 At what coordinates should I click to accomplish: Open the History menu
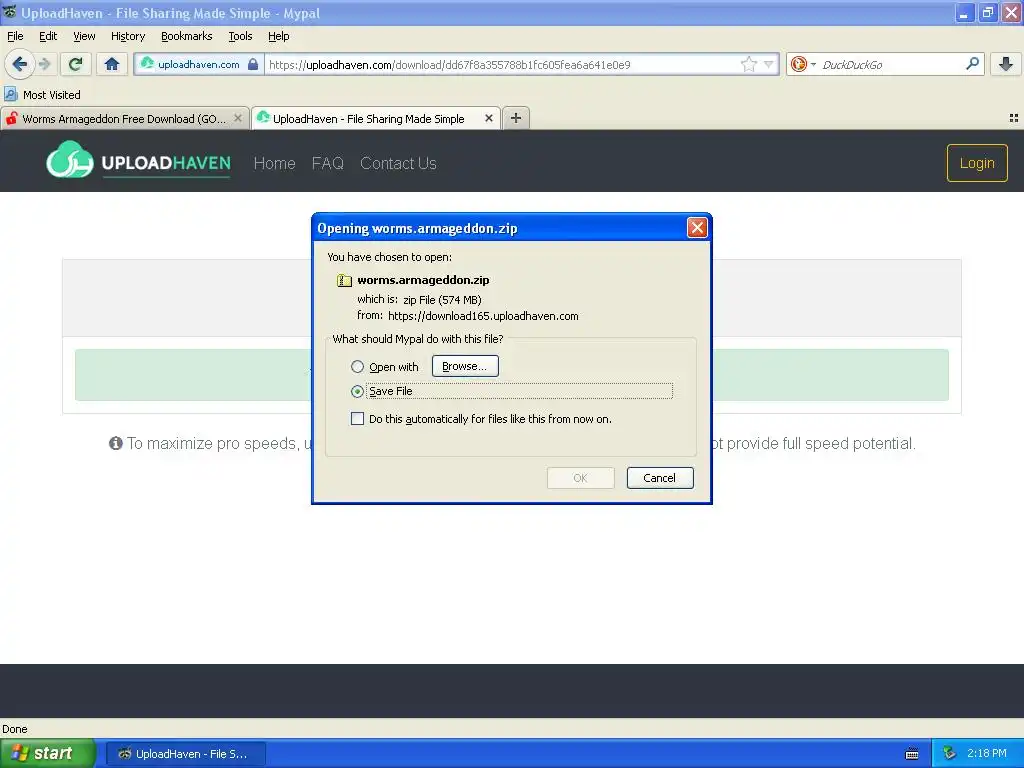[128, 36]
